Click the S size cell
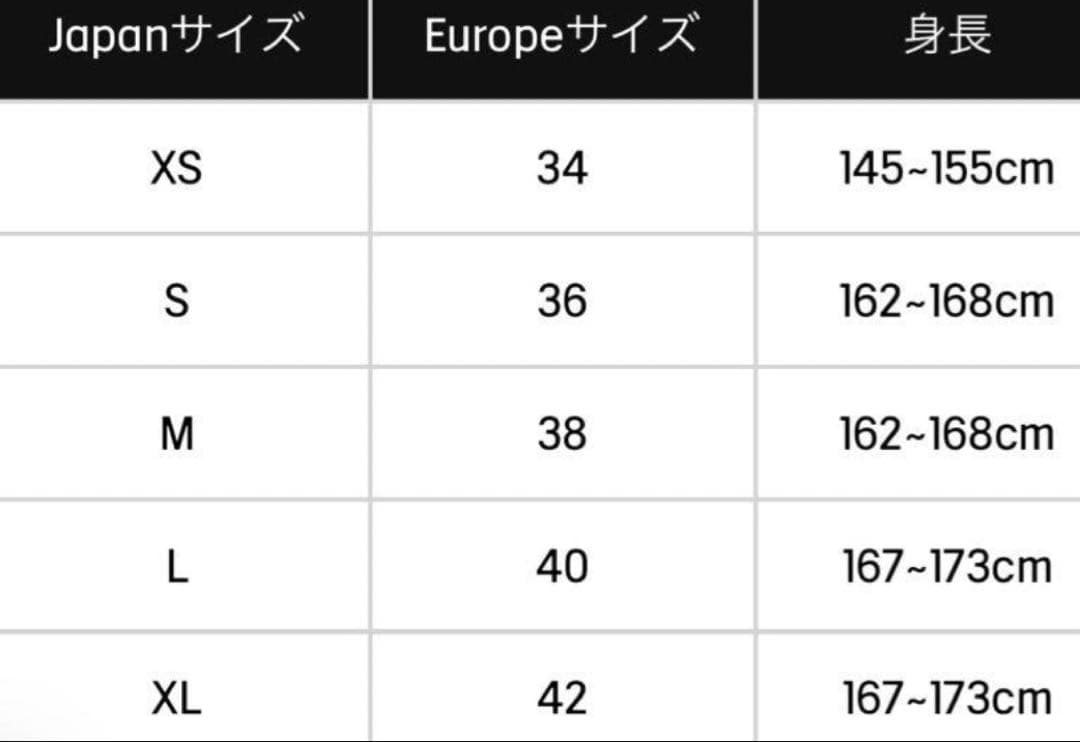This screenshot has height=742, width=1080. tap(176, 301)
